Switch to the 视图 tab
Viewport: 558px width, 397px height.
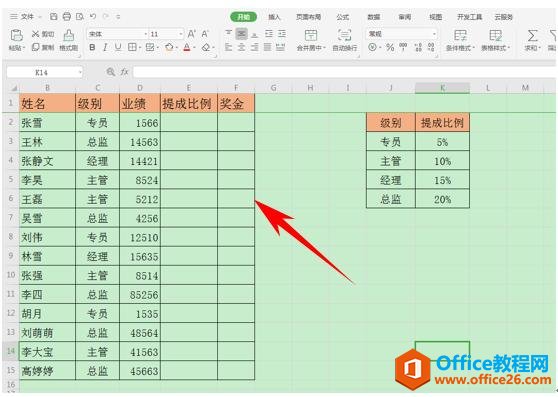point(436,17)
